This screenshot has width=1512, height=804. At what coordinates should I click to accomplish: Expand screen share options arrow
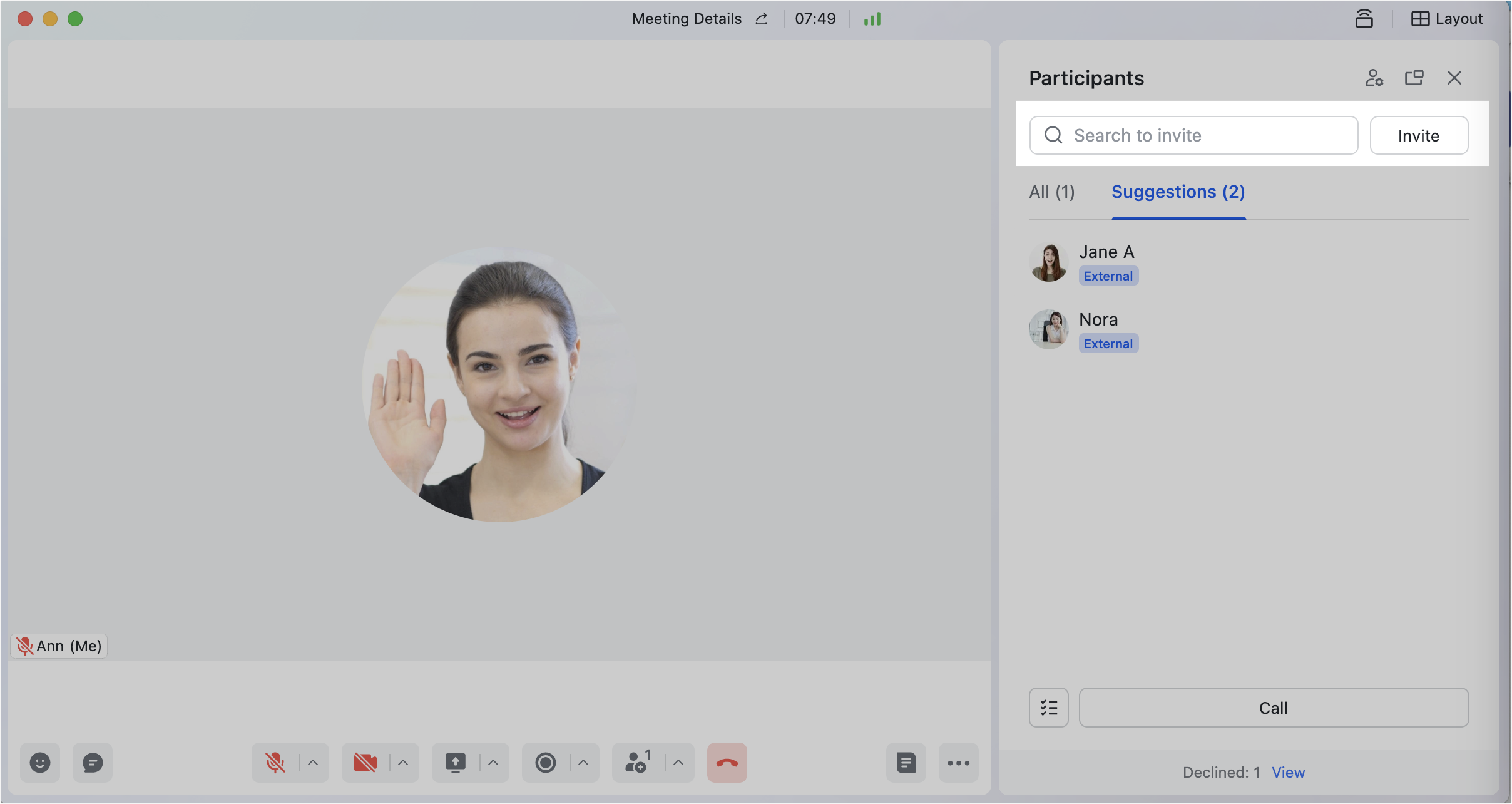(494, 763)
